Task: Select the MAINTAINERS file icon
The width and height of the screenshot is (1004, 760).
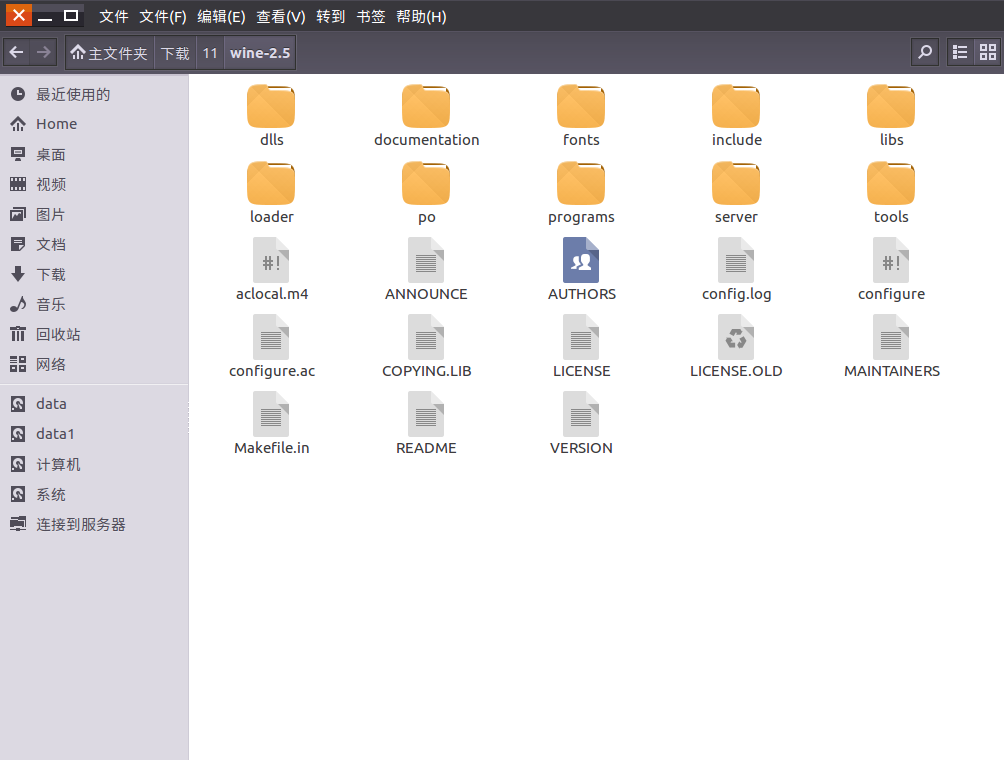Action: pos(891,337)
